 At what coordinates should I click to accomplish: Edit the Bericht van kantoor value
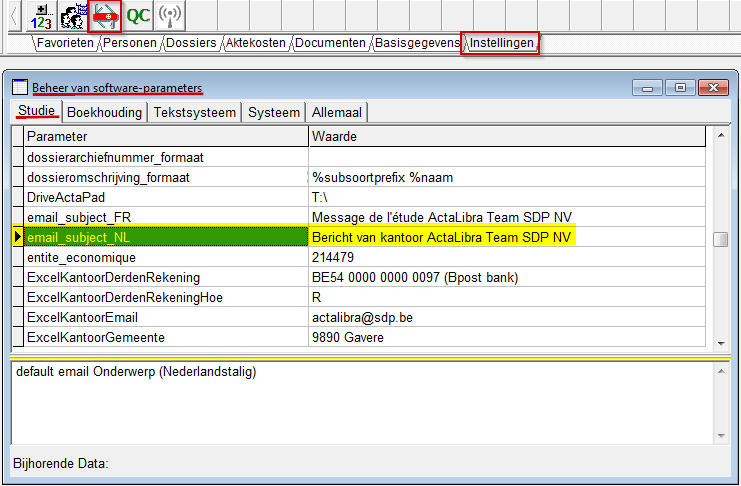point(507,237)
